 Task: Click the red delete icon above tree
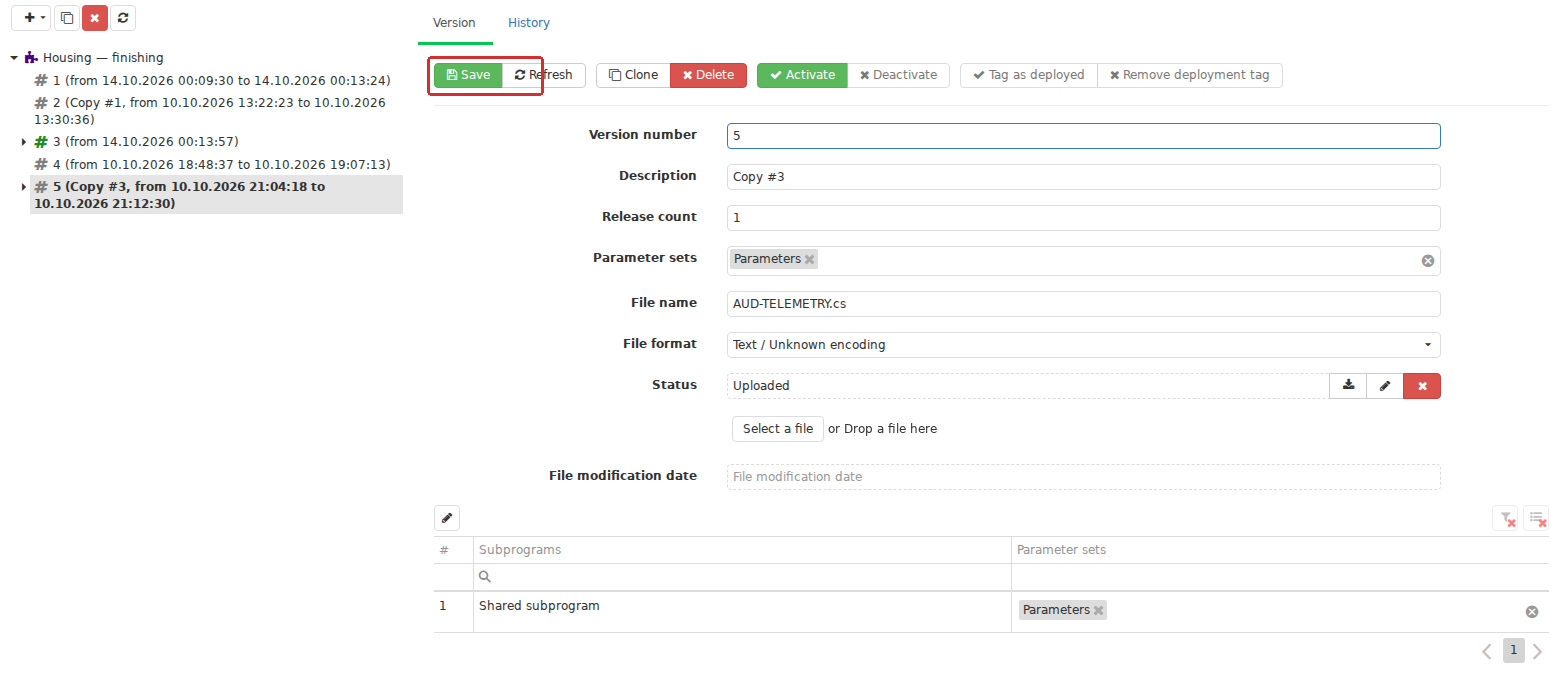[95, 18]
